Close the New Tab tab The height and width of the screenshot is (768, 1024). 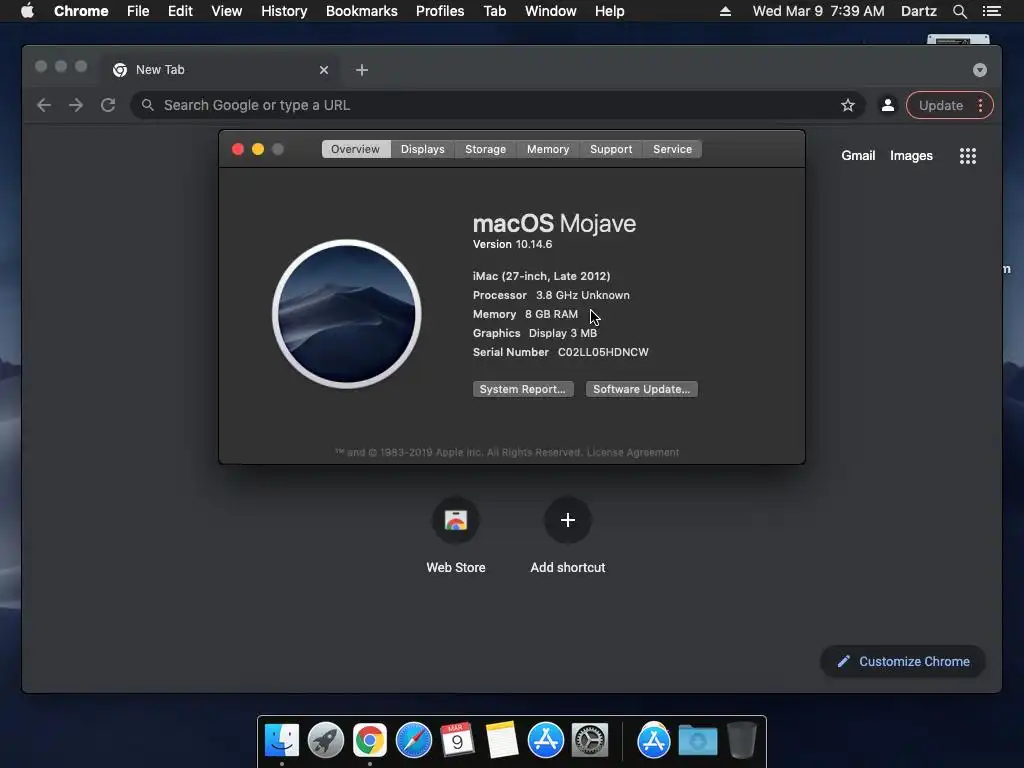pos(324,70)
